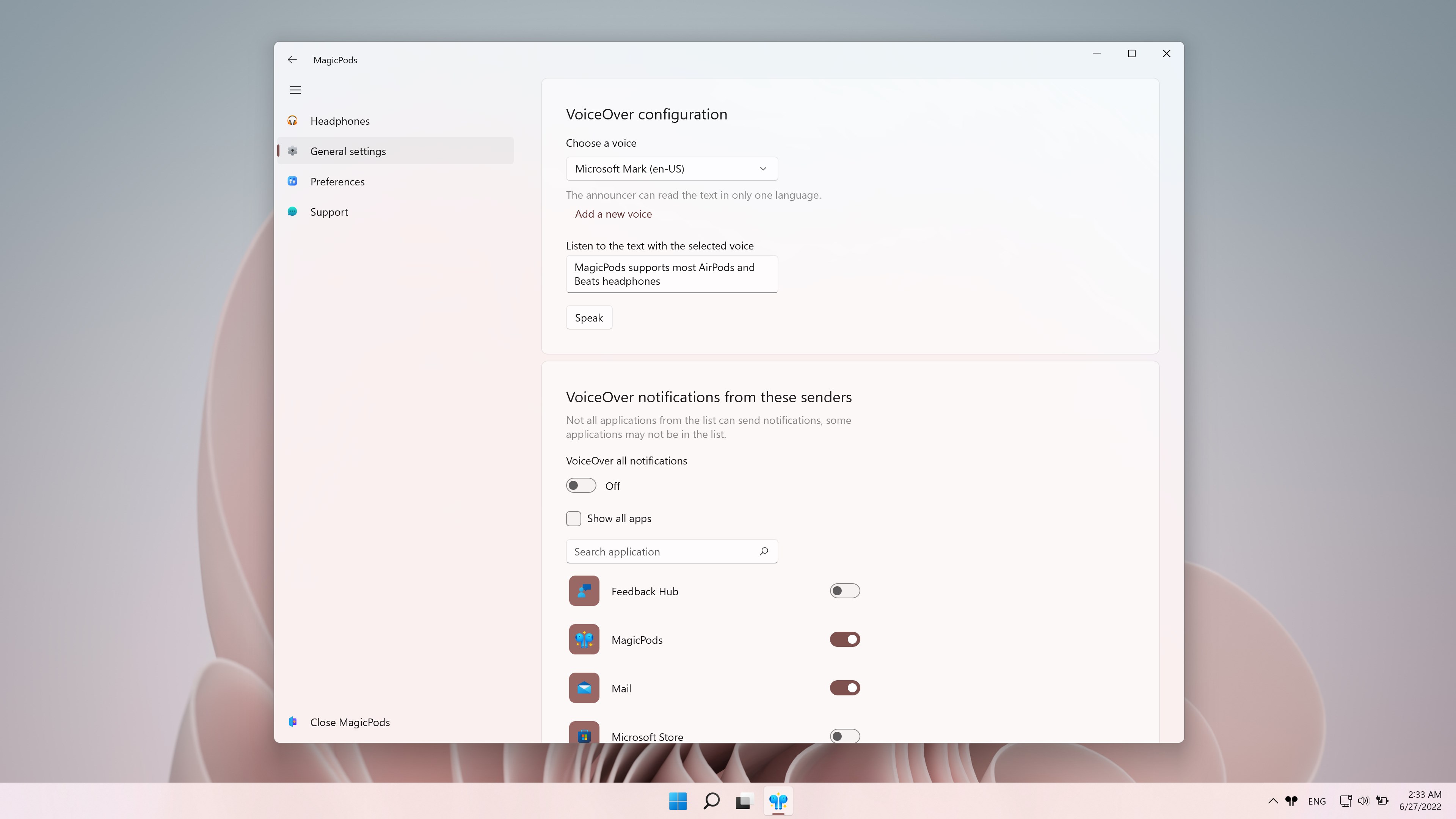Viewport: 1456px width, 819px height.
Task: Toggle the hamburger navigation menu
Action: [295, 90]
